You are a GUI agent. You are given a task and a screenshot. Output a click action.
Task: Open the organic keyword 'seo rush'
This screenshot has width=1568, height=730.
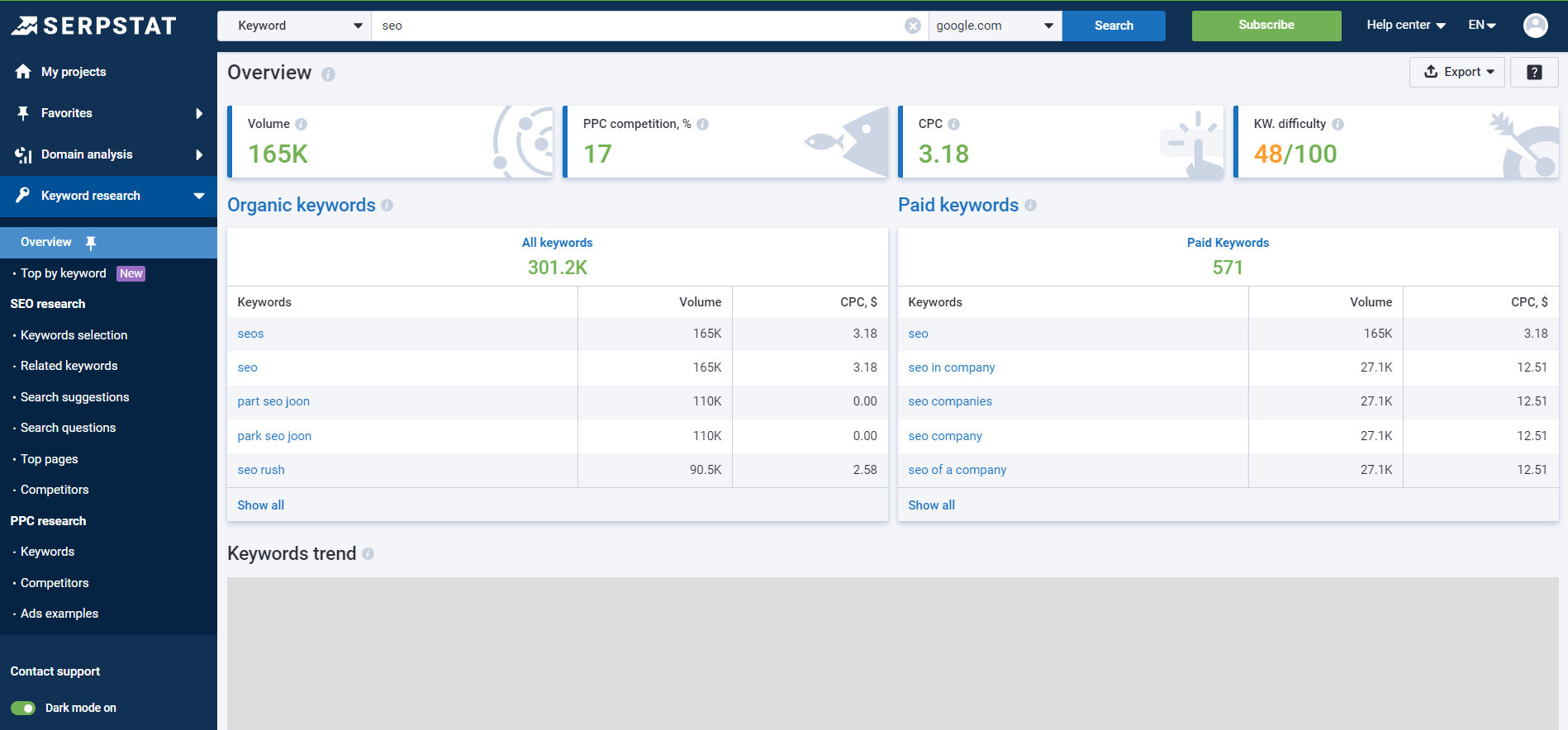click(x=261, y=470)
